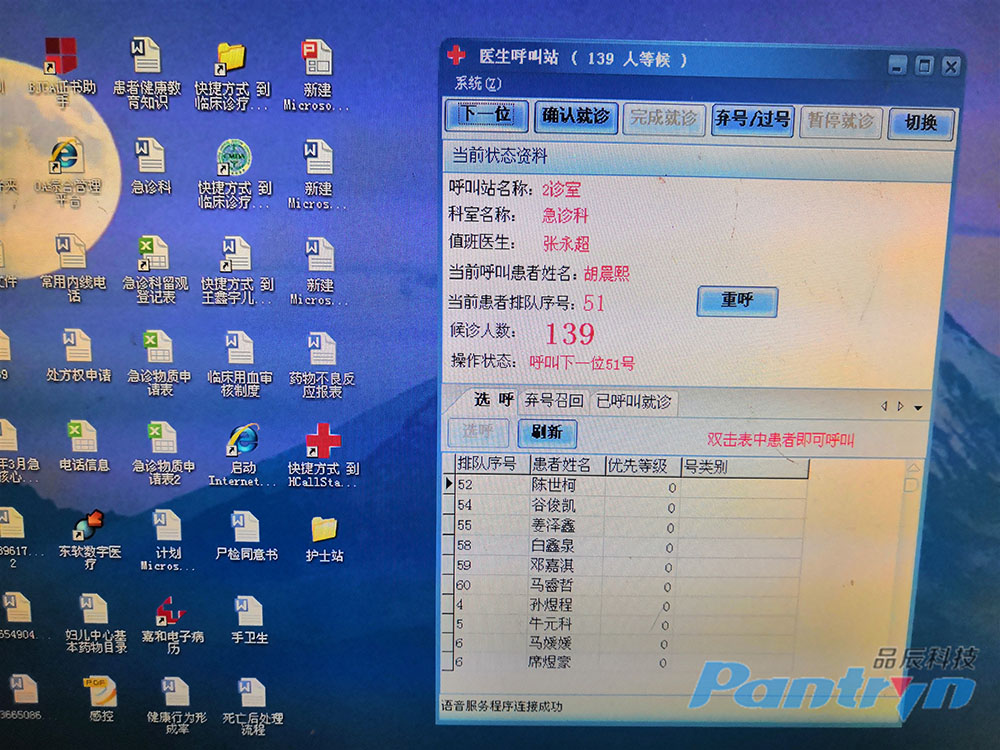Open the folder shortcut 快捷方式 到 临床诊疗
The image size is (1000, 750).
point(232,77)
